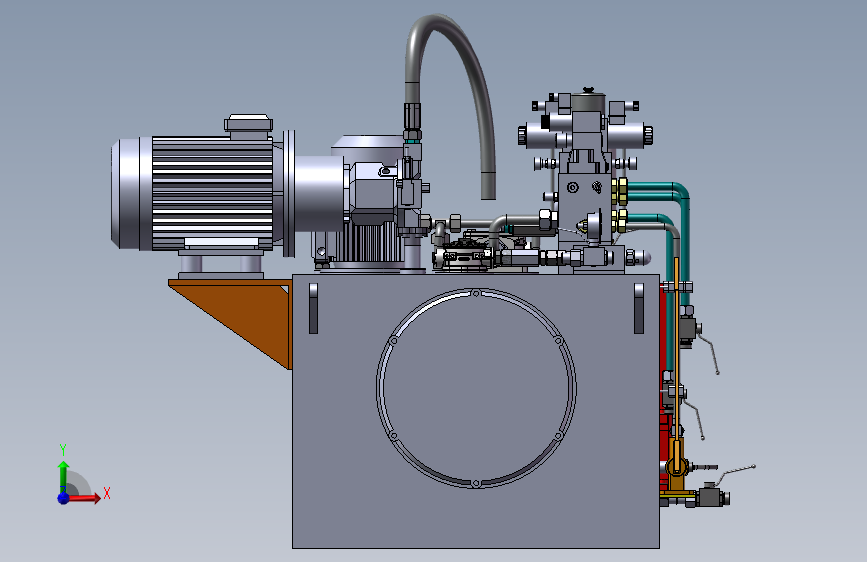
Task: Select the top bolt of the circular cover
Action: coord(476,293)
